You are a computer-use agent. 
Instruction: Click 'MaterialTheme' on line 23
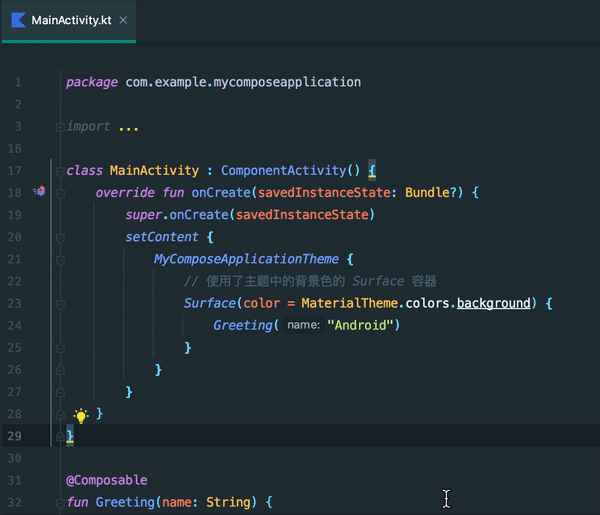click(x=349, y=303)
